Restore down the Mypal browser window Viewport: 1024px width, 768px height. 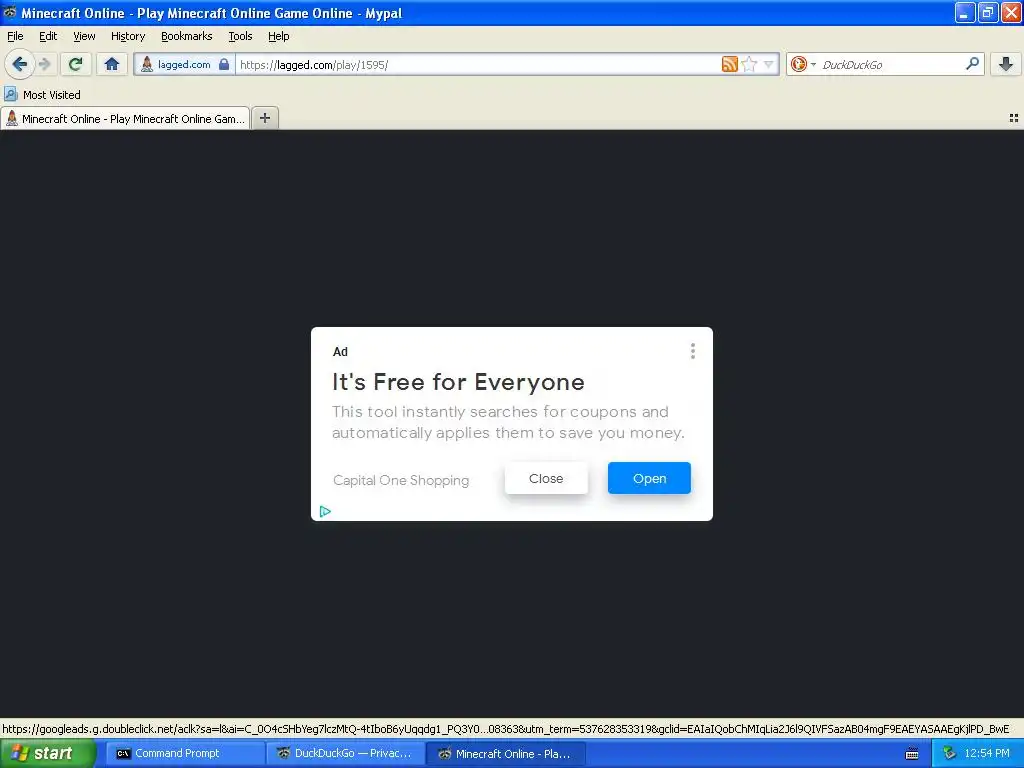click(987, 12)
